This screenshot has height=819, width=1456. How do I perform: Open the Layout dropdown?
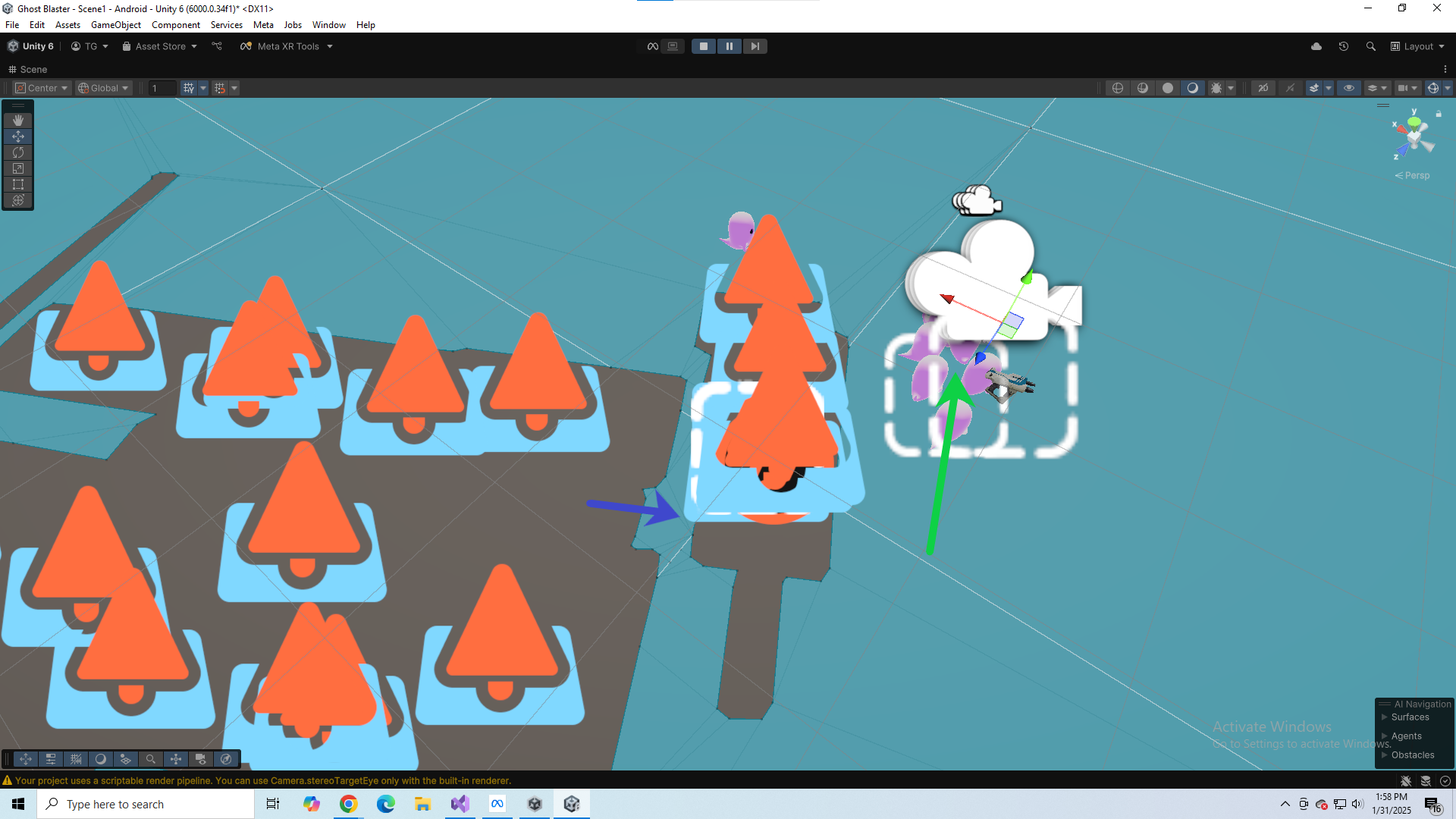pos(1417,46)
